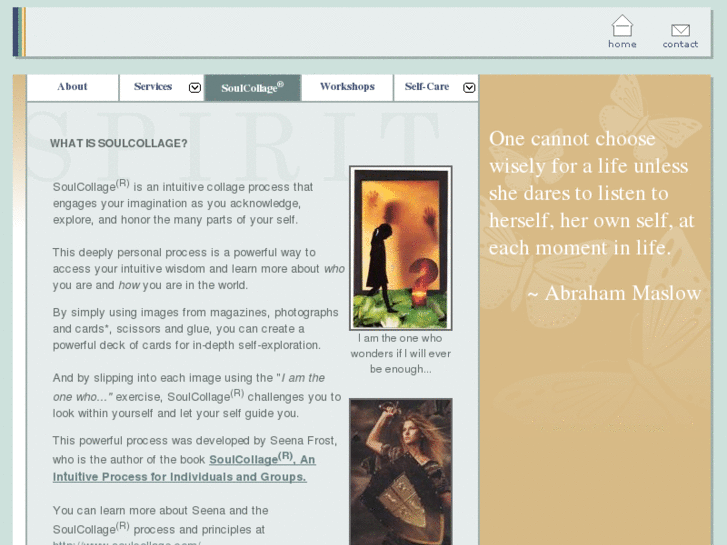Expand the Self-Care dropdown arrow
This screenshot has width=727, height=545.
click(x=469, y=88)
